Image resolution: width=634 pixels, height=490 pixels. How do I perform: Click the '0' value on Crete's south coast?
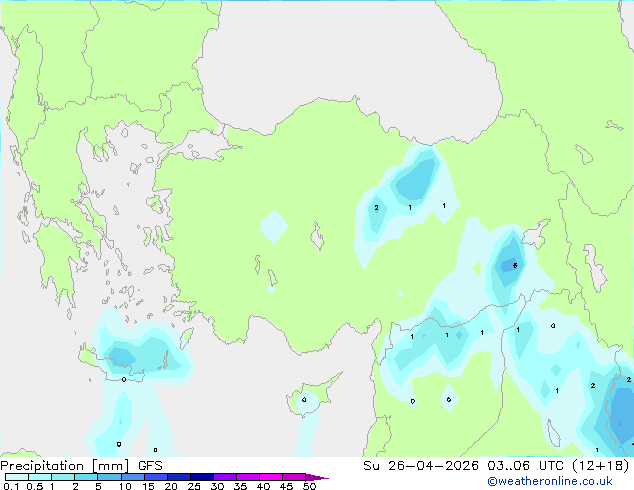tap(124, 380)
